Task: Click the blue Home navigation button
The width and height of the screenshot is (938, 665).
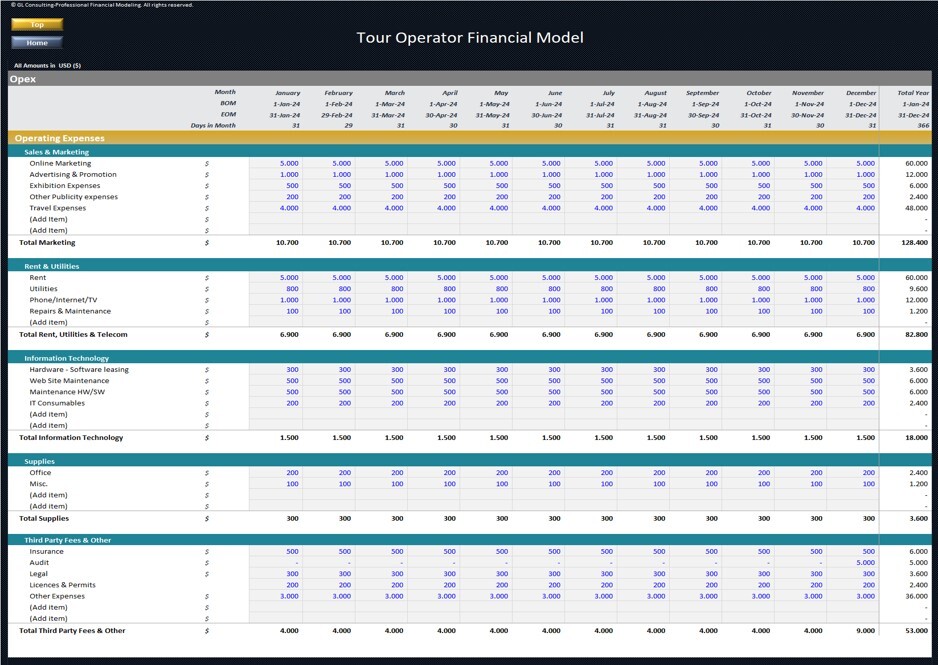Action: coord(36,42)
